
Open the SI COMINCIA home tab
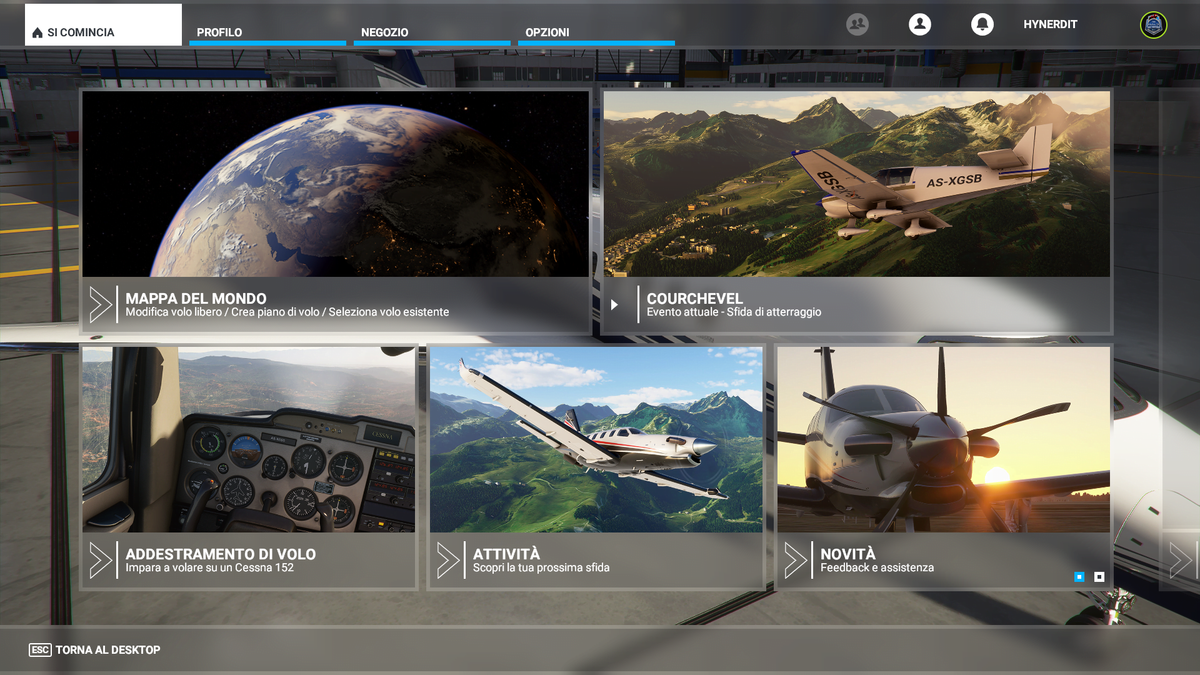click(x=103, y=25)
